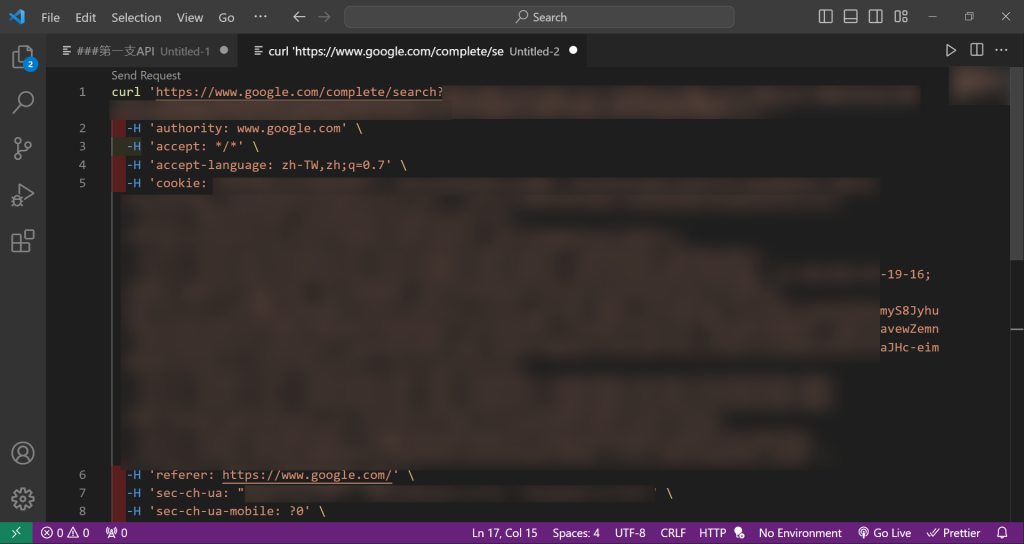Change encoding via UTF-8
1024x544 pixels.
point(630,533)
